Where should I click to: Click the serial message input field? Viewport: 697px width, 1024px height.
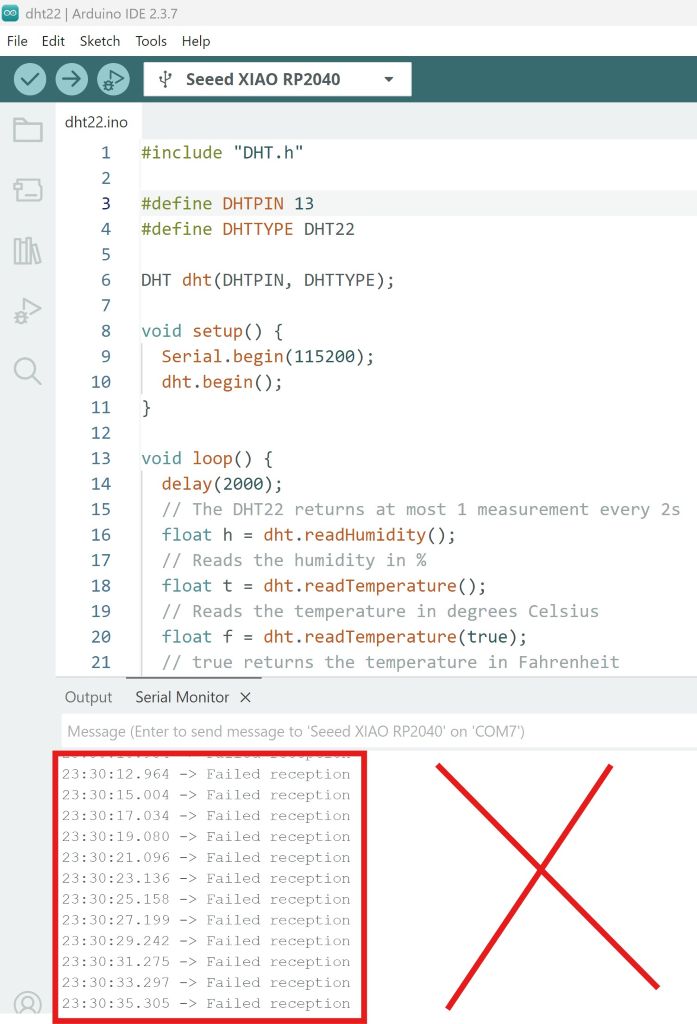click(379, 731)
